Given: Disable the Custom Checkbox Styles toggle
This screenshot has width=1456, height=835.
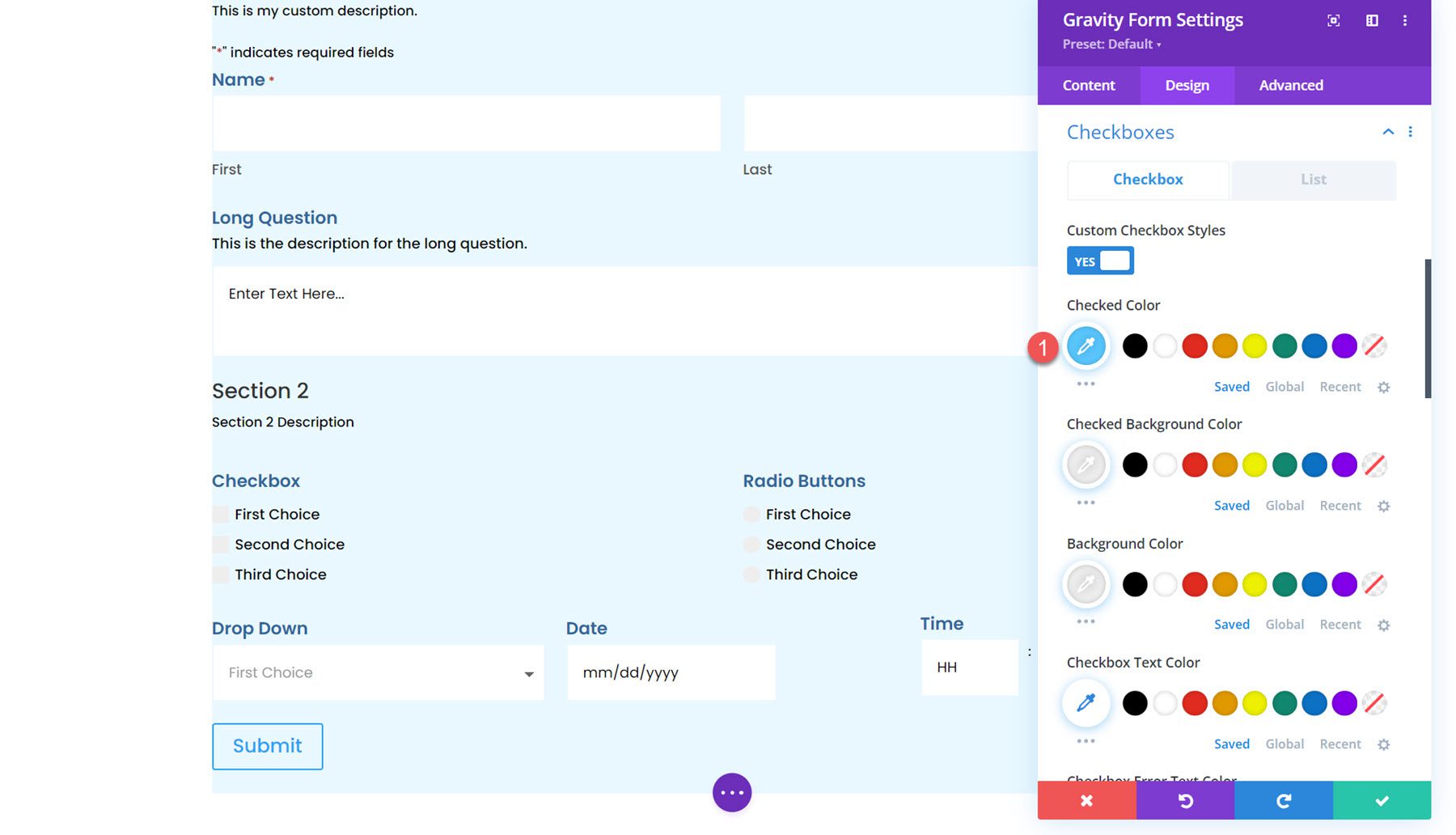Looking at the screenshot, I should click(1100, 261).
